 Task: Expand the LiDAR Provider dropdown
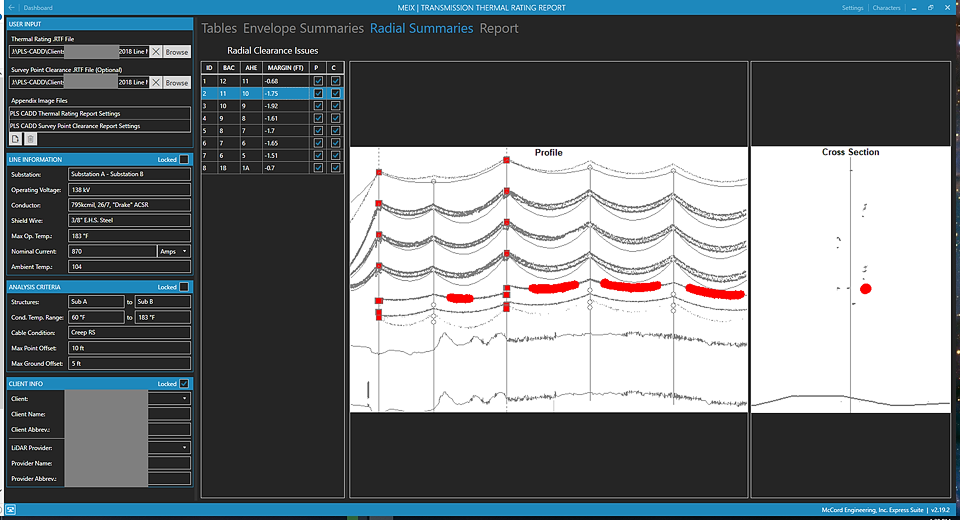pos(185,446)
